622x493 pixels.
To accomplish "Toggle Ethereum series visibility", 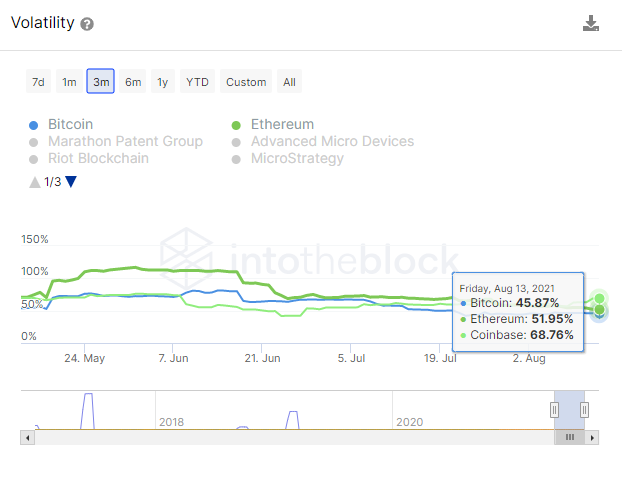I will coord(282,125).
